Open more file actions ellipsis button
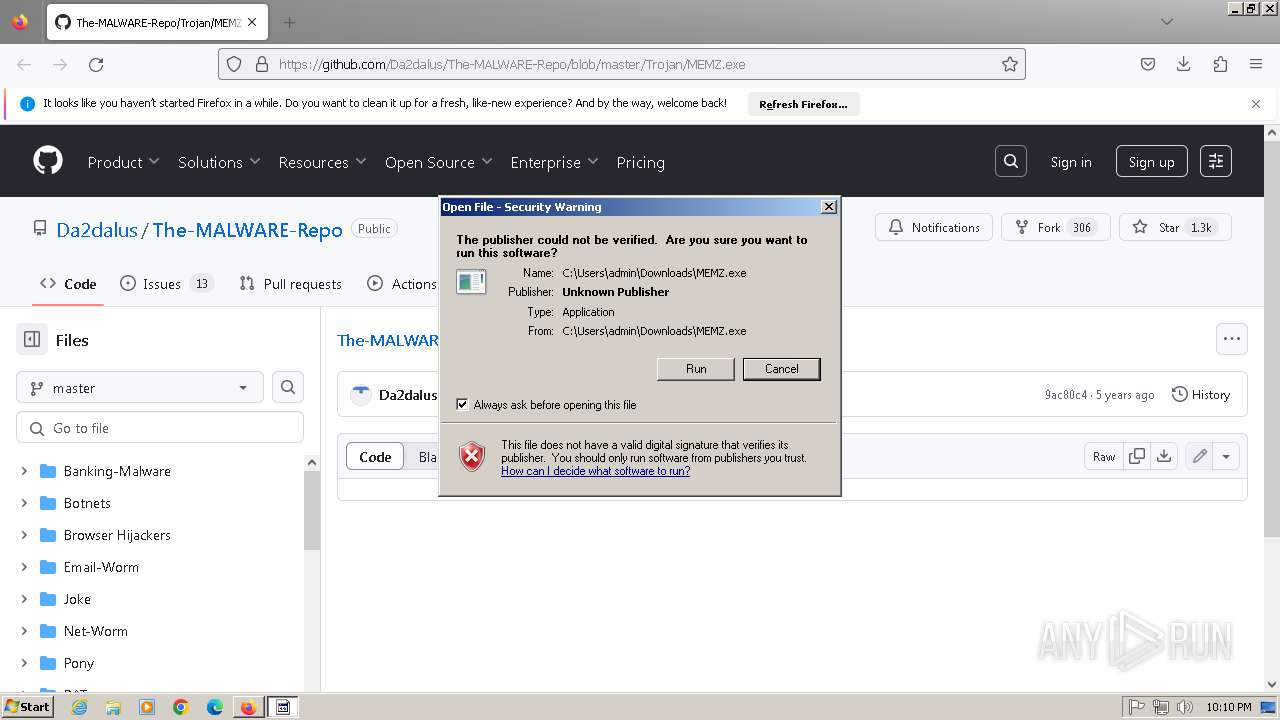The width and height of the screenshot is (1280, 720). coord(1232,339)
